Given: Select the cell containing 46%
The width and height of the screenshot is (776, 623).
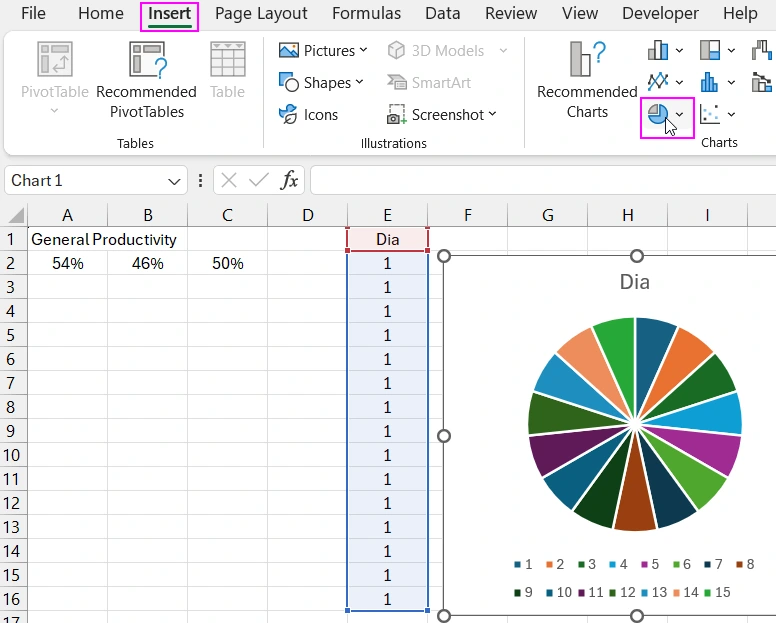Looking at the screenshot, I should [x=147, y=263].
